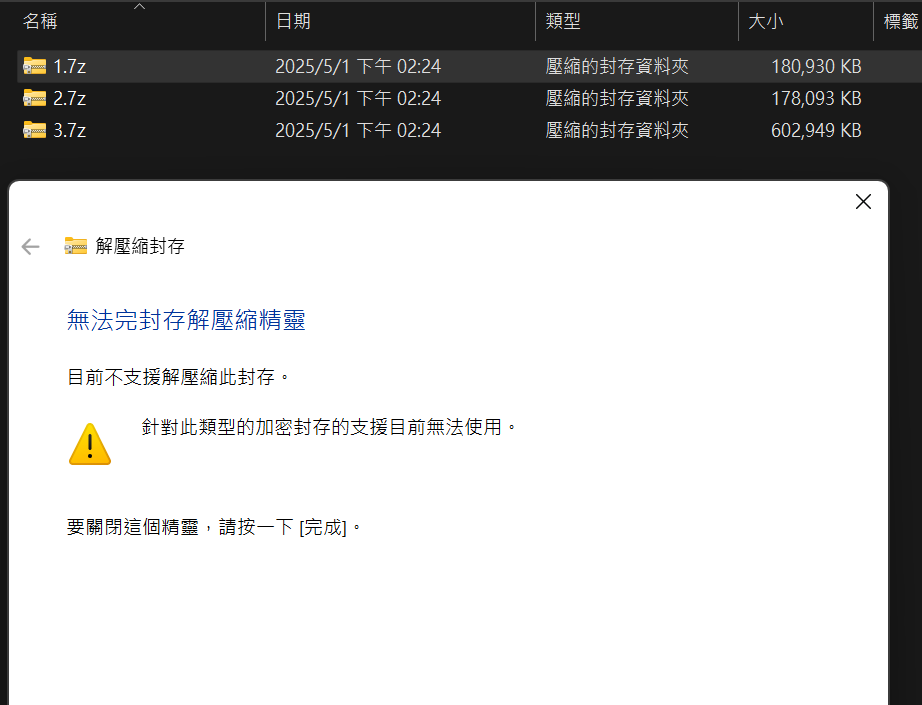Screen dimensions: 922x705
Task: Click the size value 180,930 KB
Action: point(816,66)
